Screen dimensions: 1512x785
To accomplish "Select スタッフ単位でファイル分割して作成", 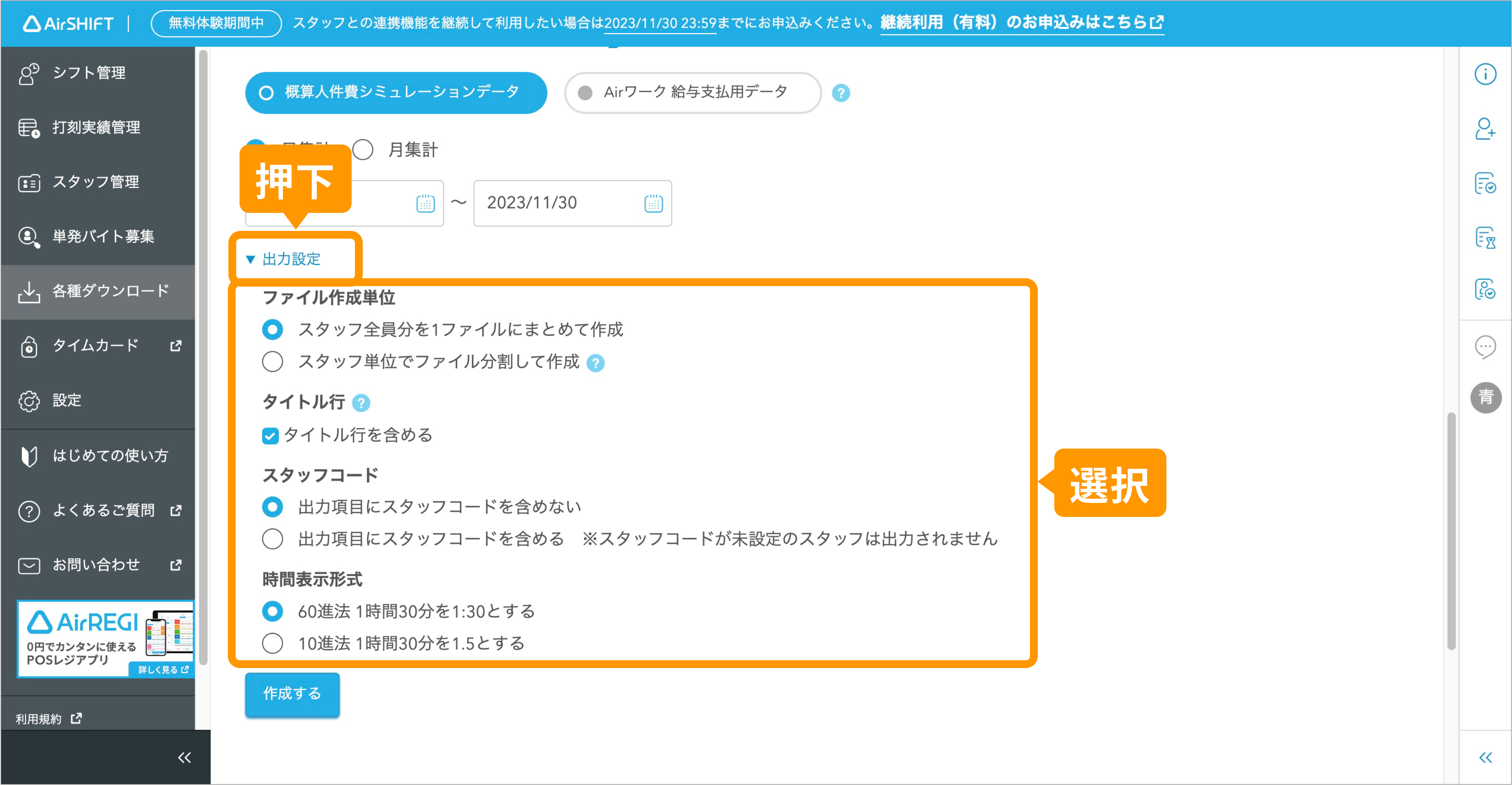I will (272, 362).
